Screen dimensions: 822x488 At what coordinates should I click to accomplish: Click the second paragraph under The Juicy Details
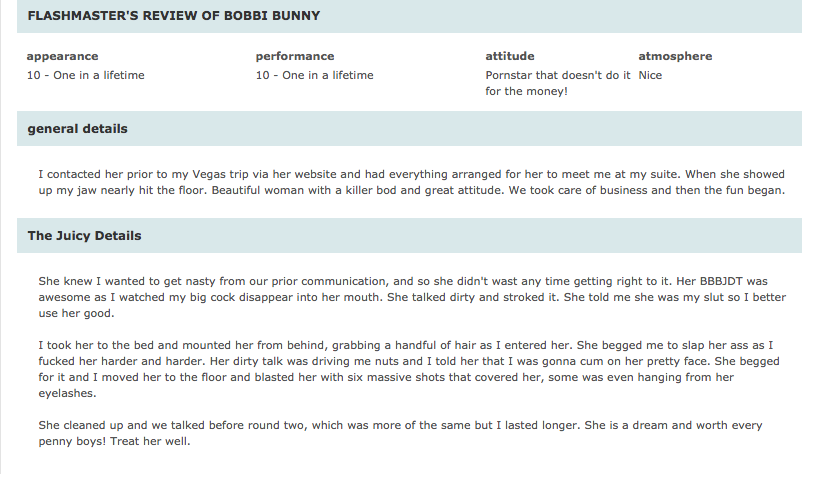[409, 369]
